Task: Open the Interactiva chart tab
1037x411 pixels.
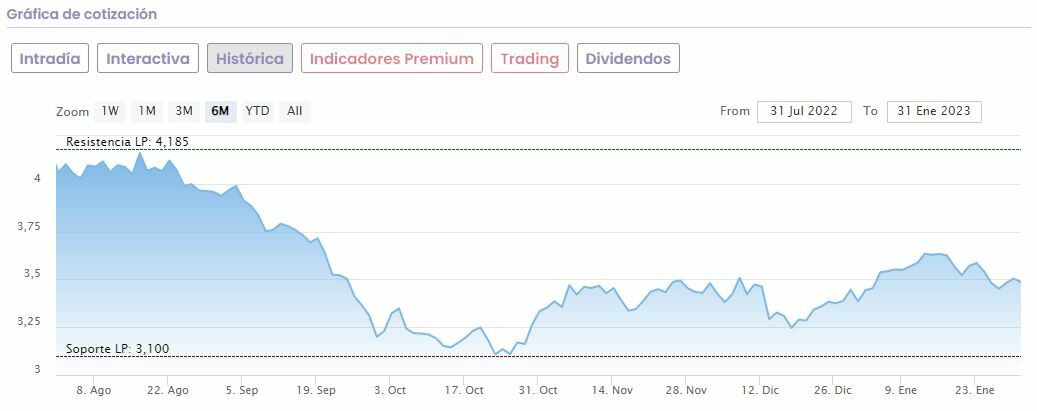Action: [x=148, y=58]
